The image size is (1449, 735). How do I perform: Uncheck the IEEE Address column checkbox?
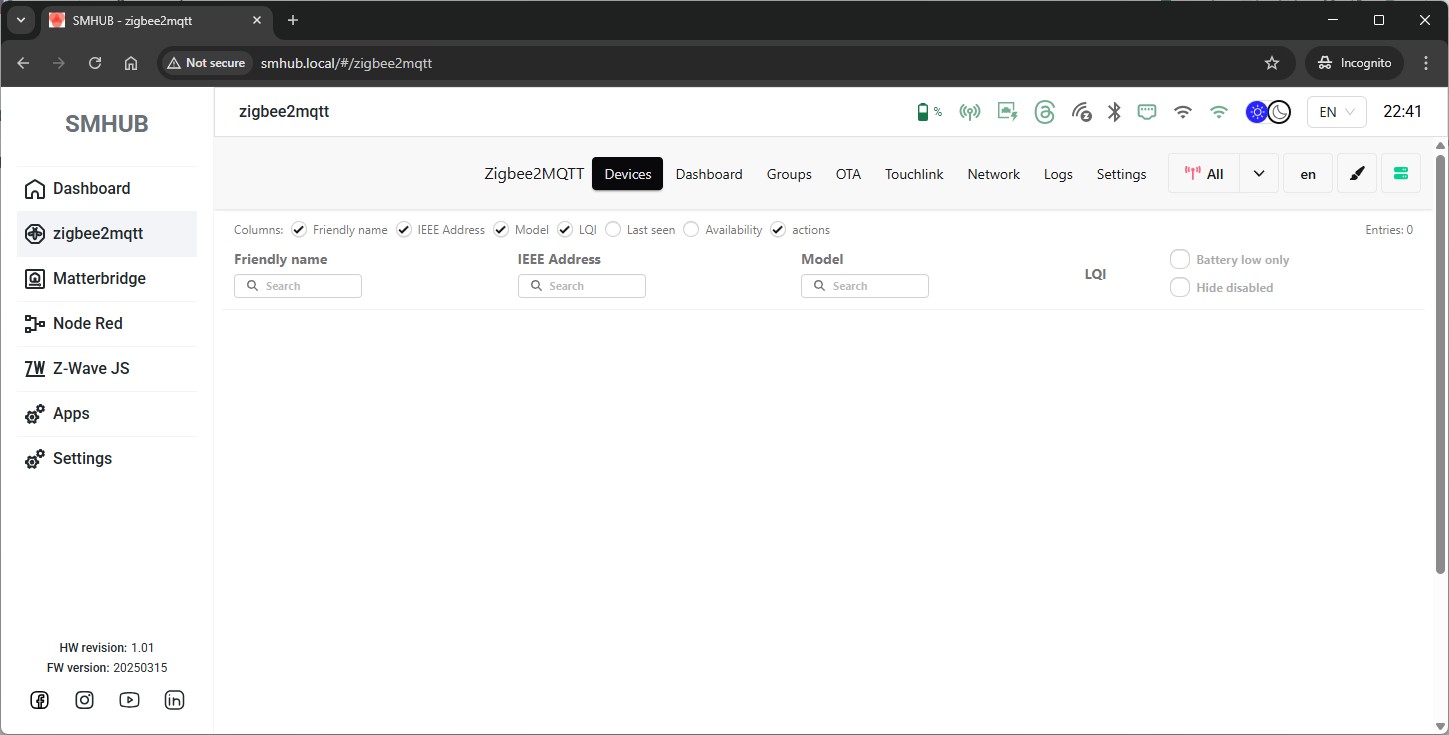point(404,230)
